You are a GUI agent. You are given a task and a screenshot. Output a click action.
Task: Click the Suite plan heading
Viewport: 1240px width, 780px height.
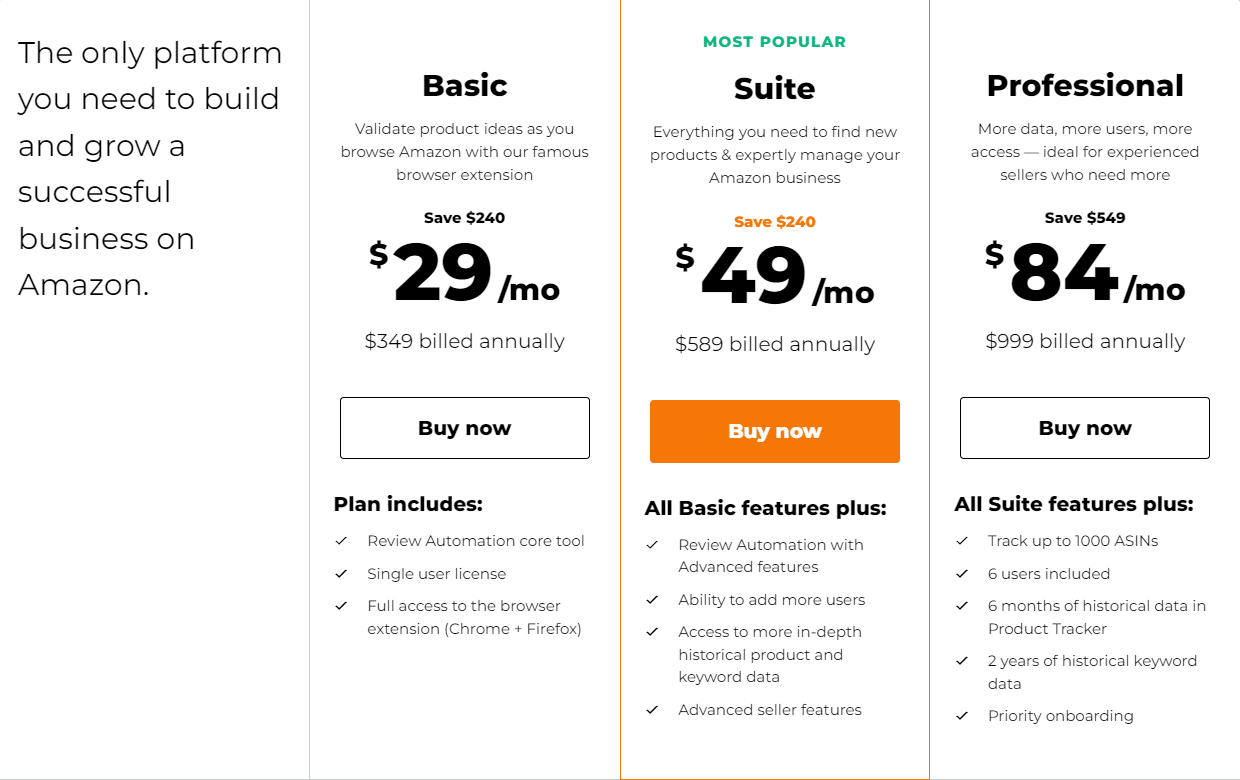pyautogui.click(x=774, y=88)
